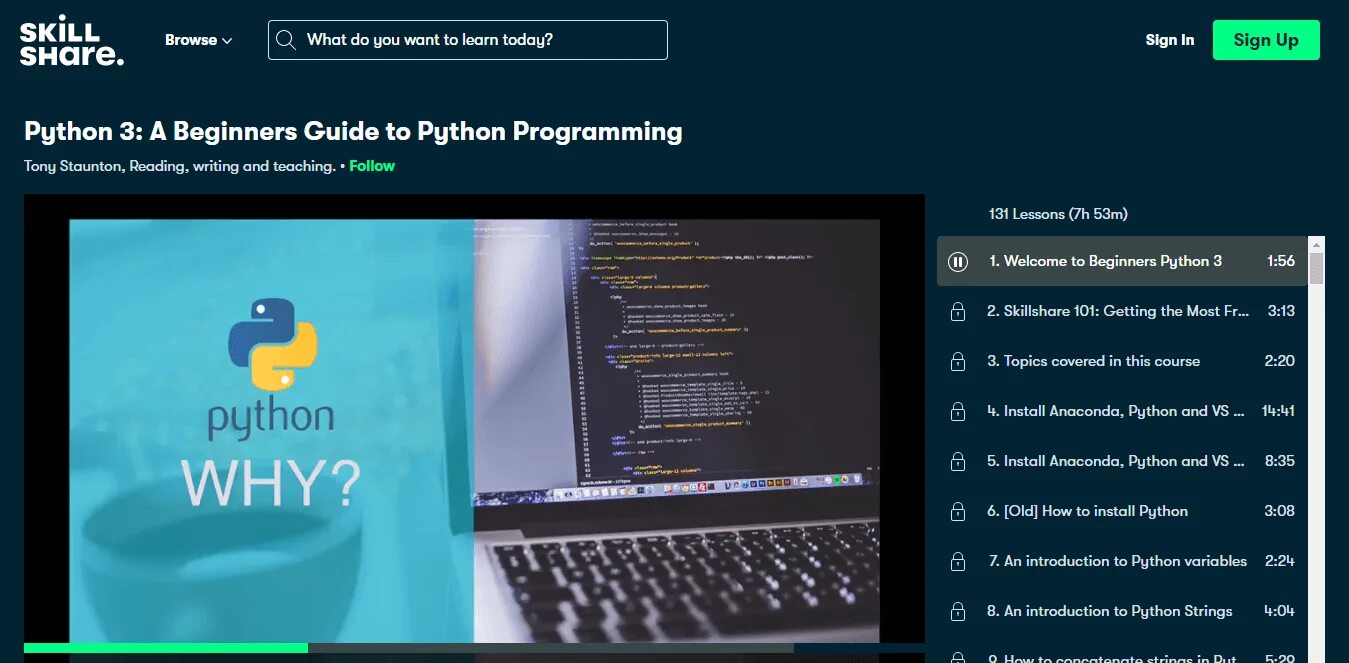Select lesson 6 [Old] How to install Python

coord(1122,511)
